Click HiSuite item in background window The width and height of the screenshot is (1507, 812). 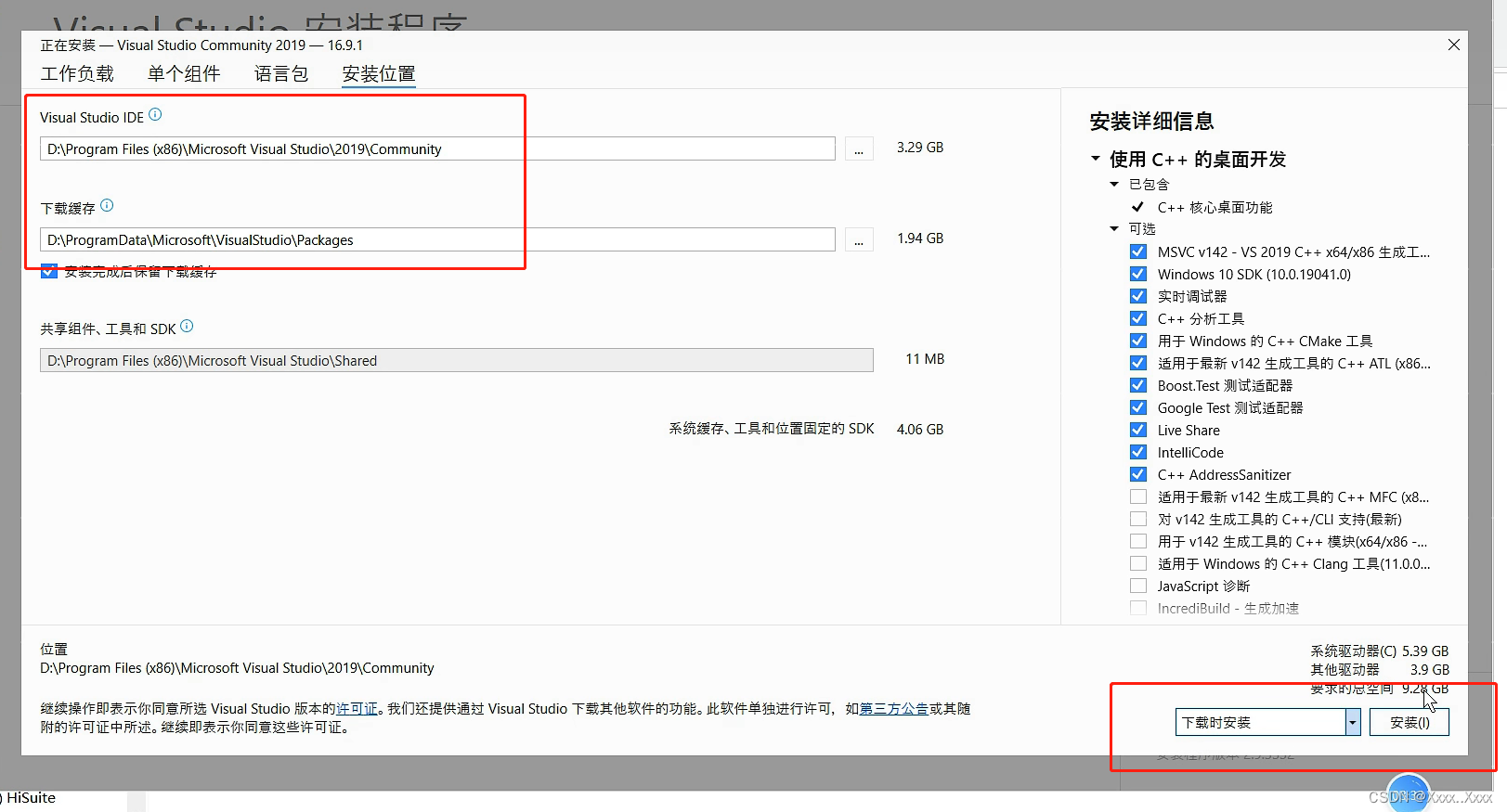point(31,798)
